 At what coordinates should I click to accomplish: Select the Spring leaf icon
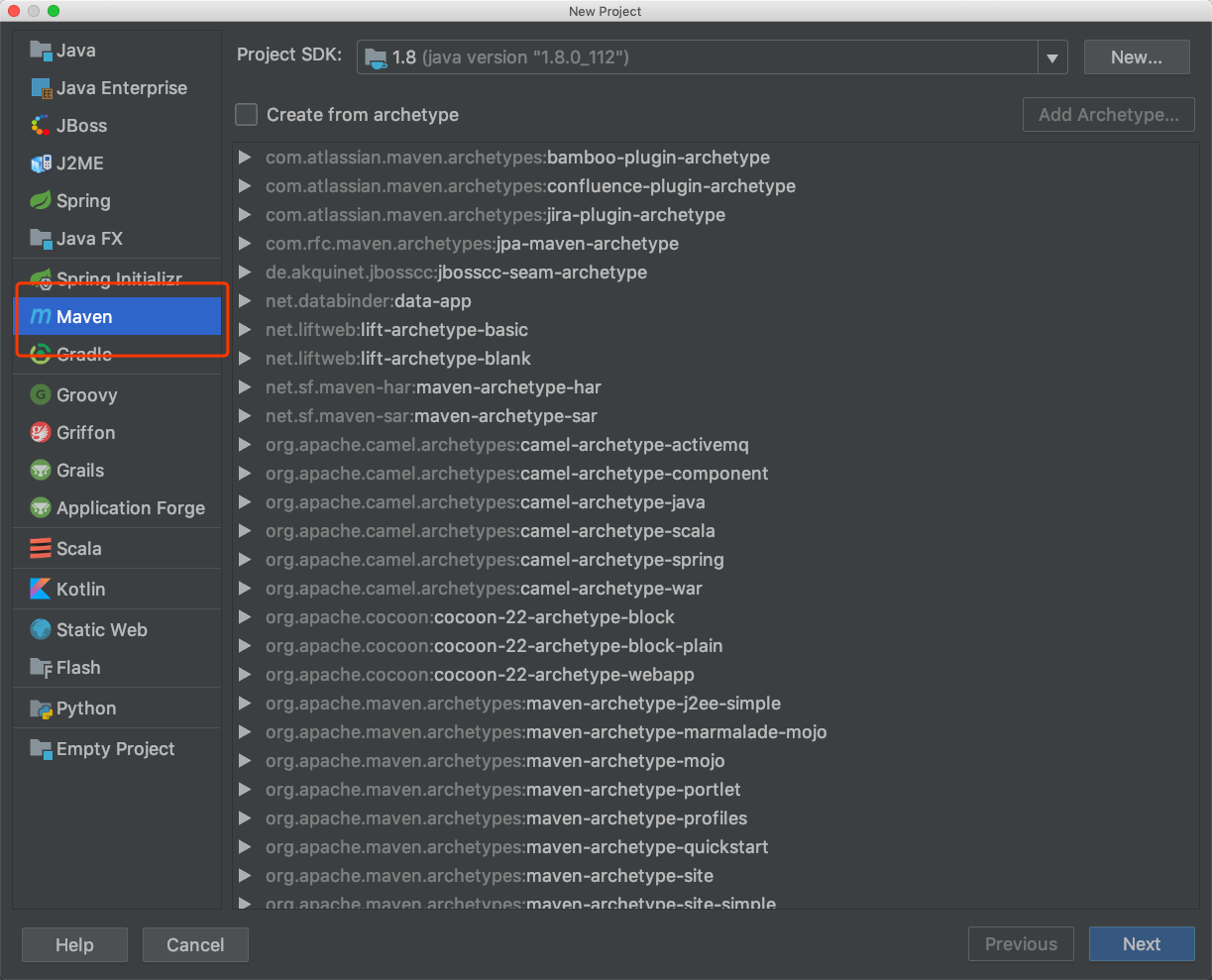coord(41,201)
